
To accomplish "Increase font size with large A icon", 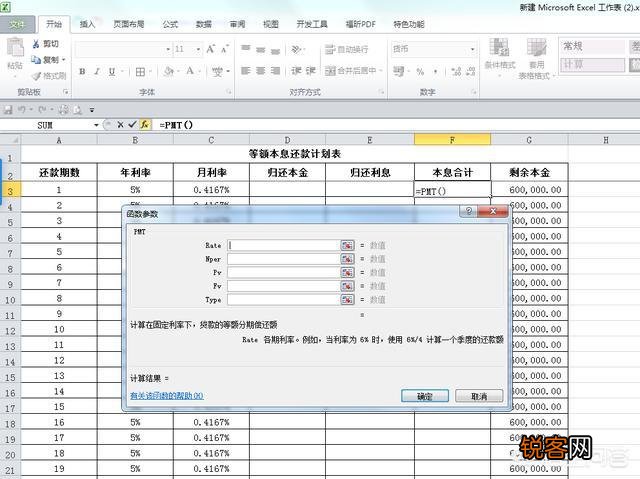I will click(211, 49).
